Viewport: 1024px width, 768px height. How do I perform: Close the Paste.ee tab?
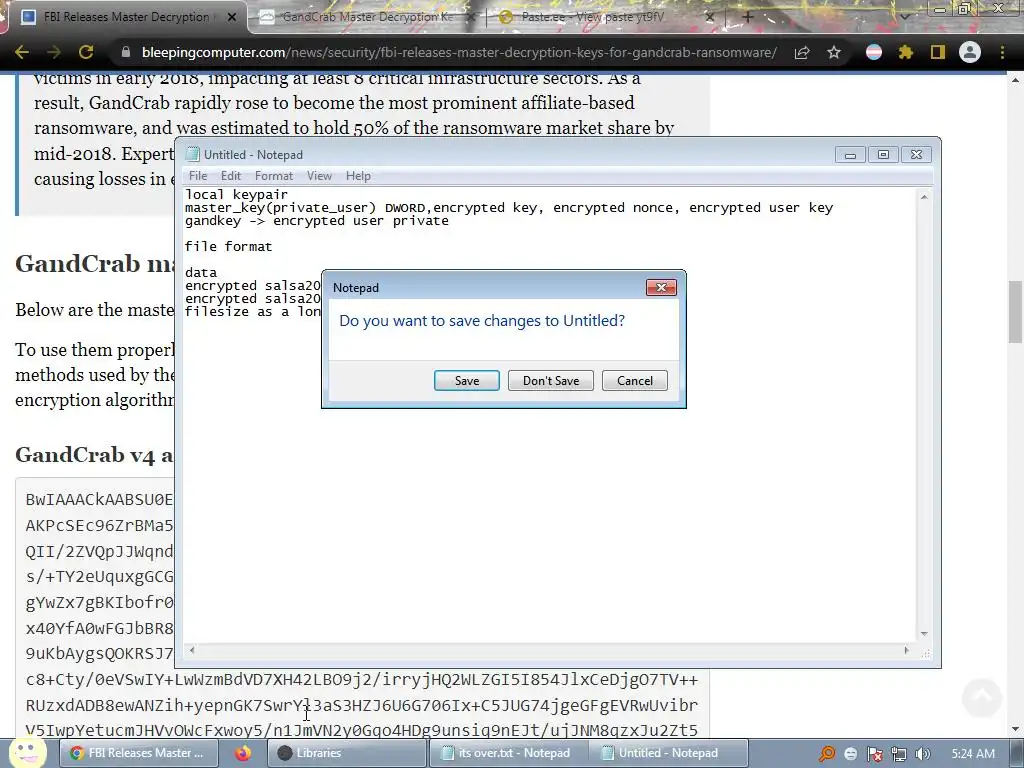(x=710, y=17)
